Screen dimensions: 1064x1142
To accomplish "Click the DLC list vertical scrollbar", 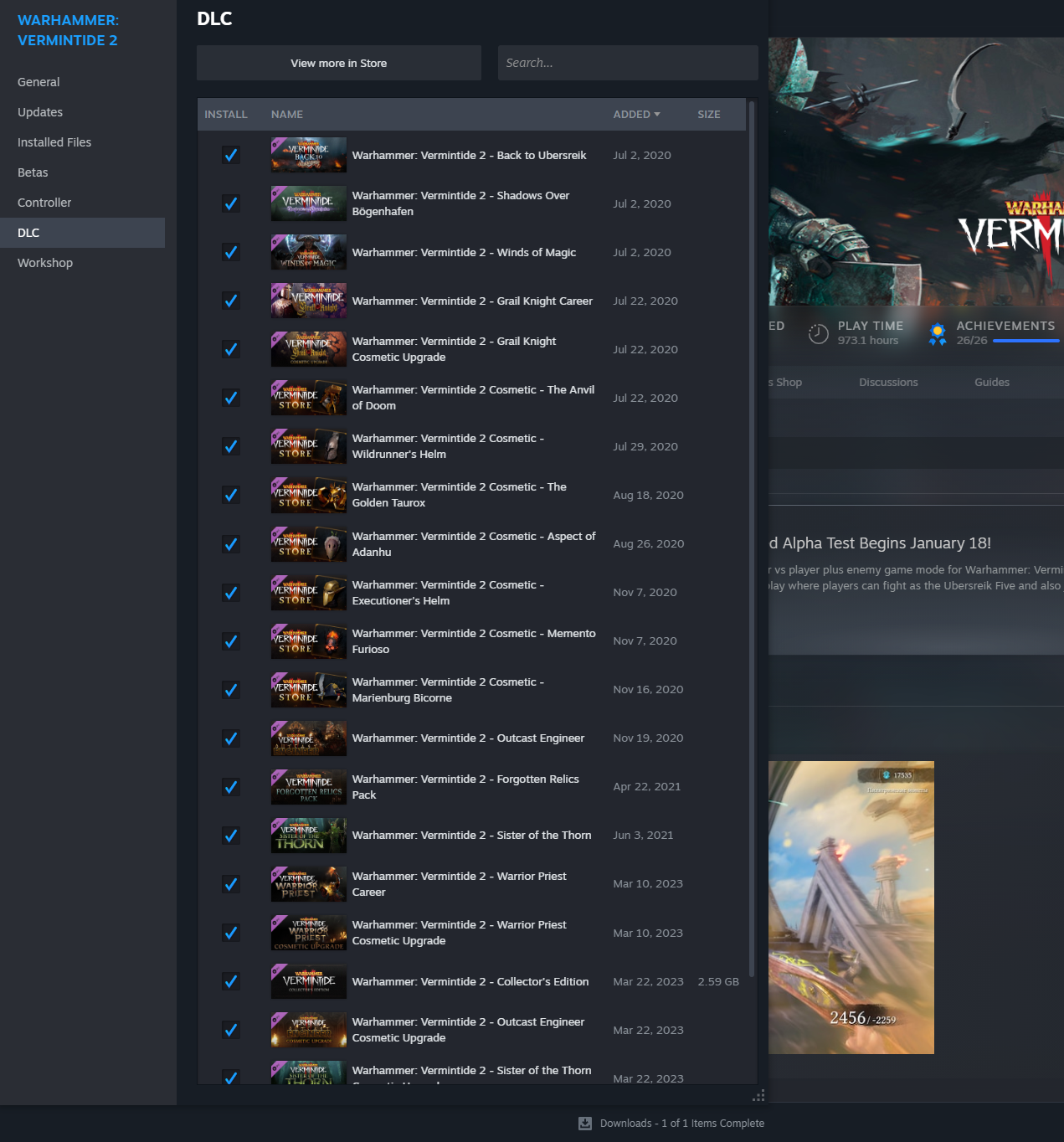I will pos(752,539).
